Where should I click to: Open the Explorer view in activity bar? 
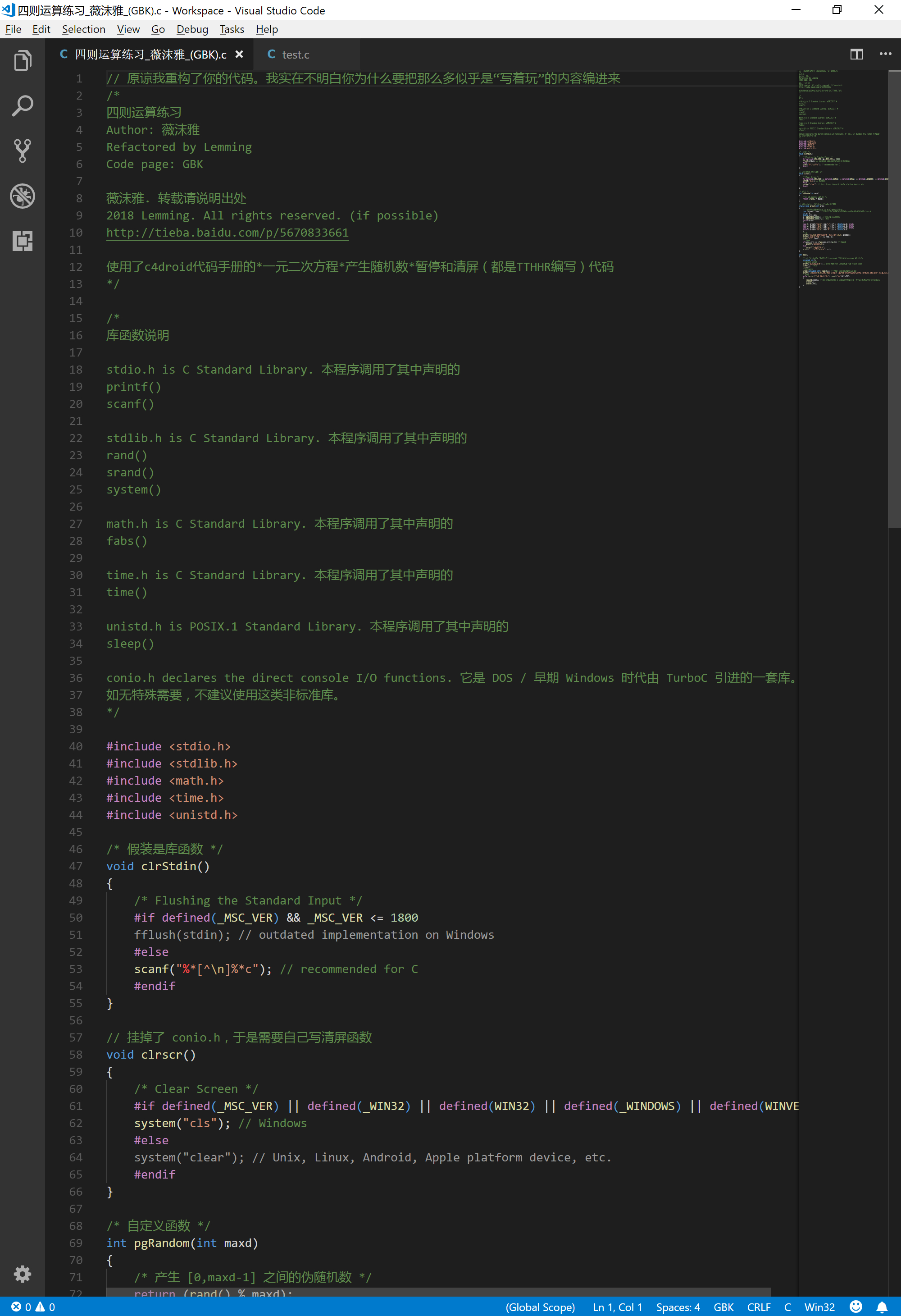click(x=23, y=60)
